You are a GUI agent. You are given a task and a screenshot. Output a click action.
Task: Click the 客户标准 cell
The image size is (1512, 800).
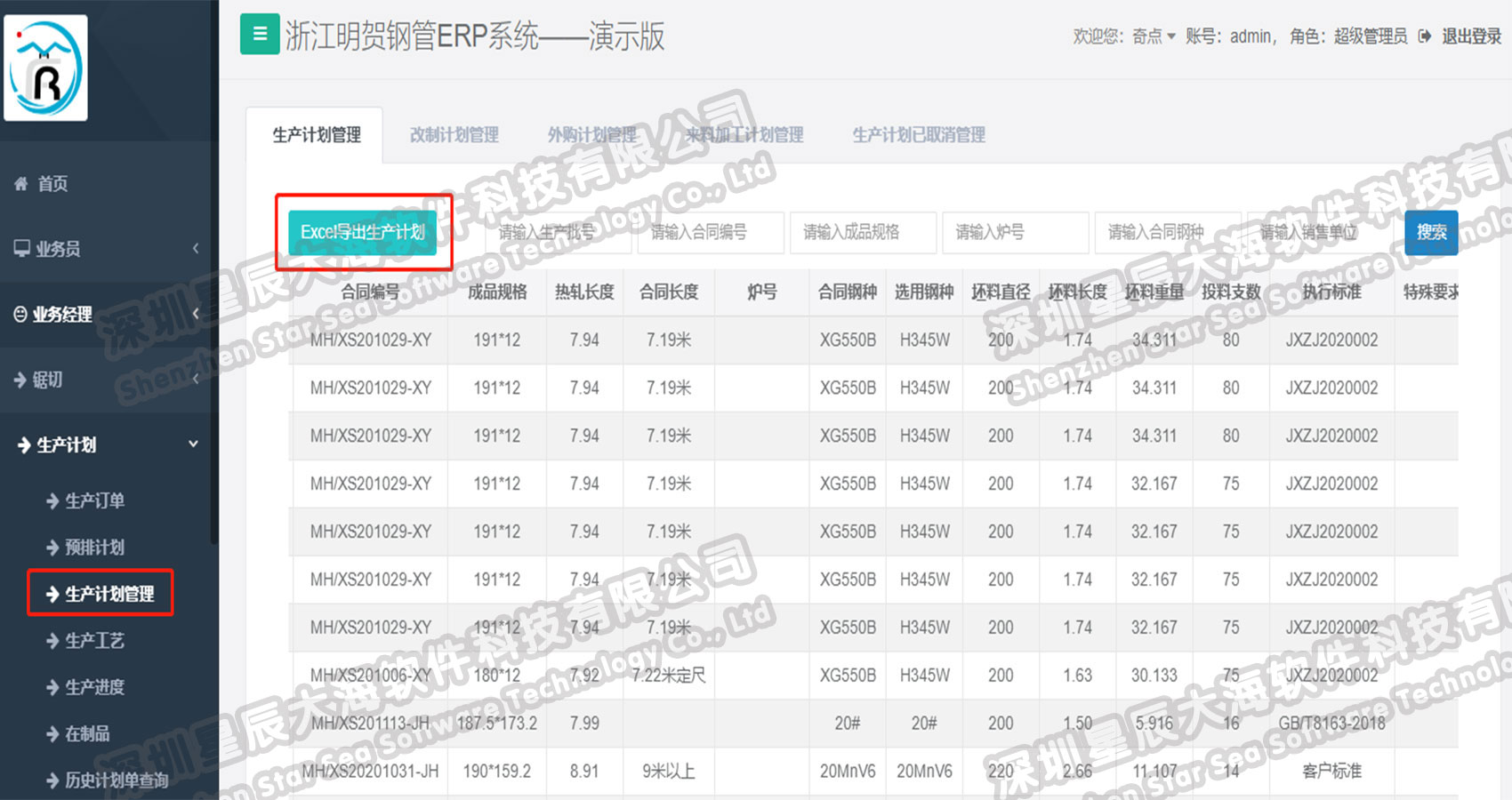[1331, 772]
